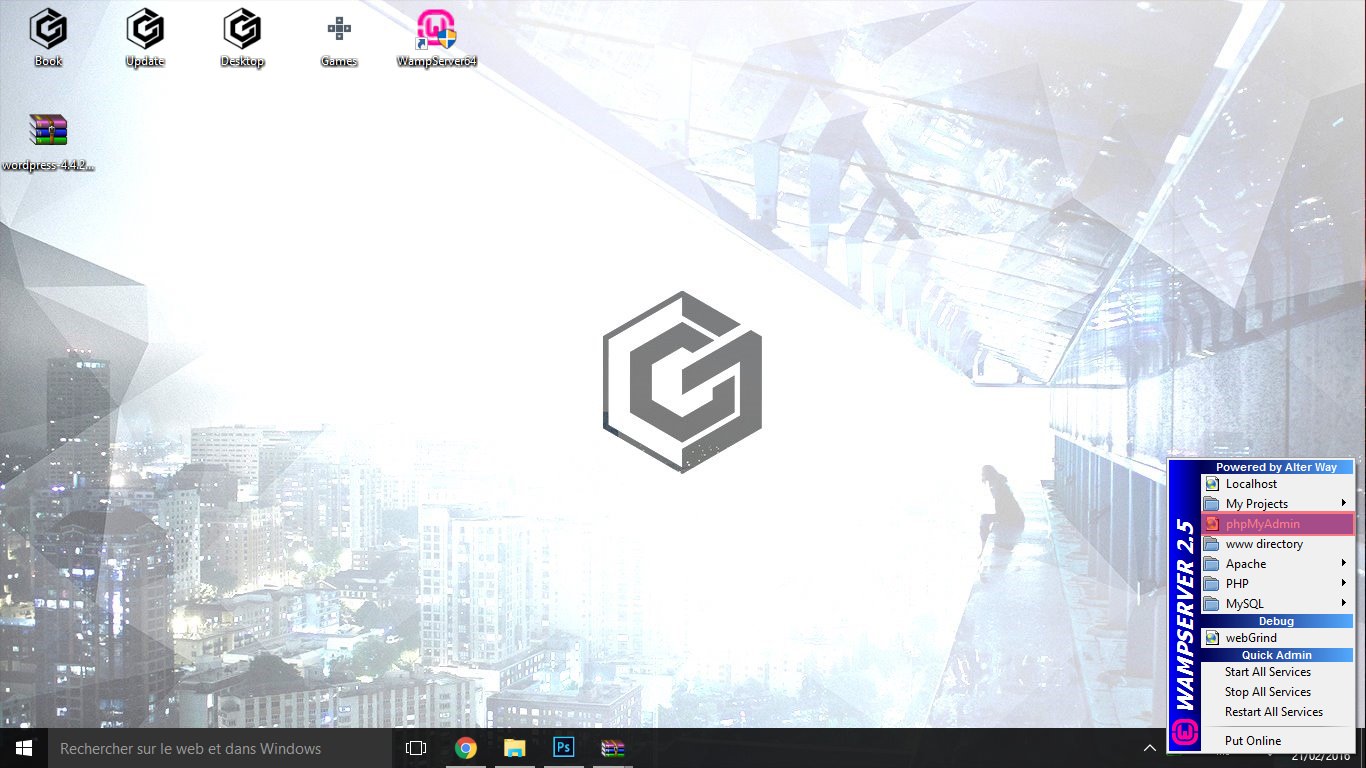Click Restart All Services
This screenshot has height=768, width=1366.
[x=1273, y=712]
